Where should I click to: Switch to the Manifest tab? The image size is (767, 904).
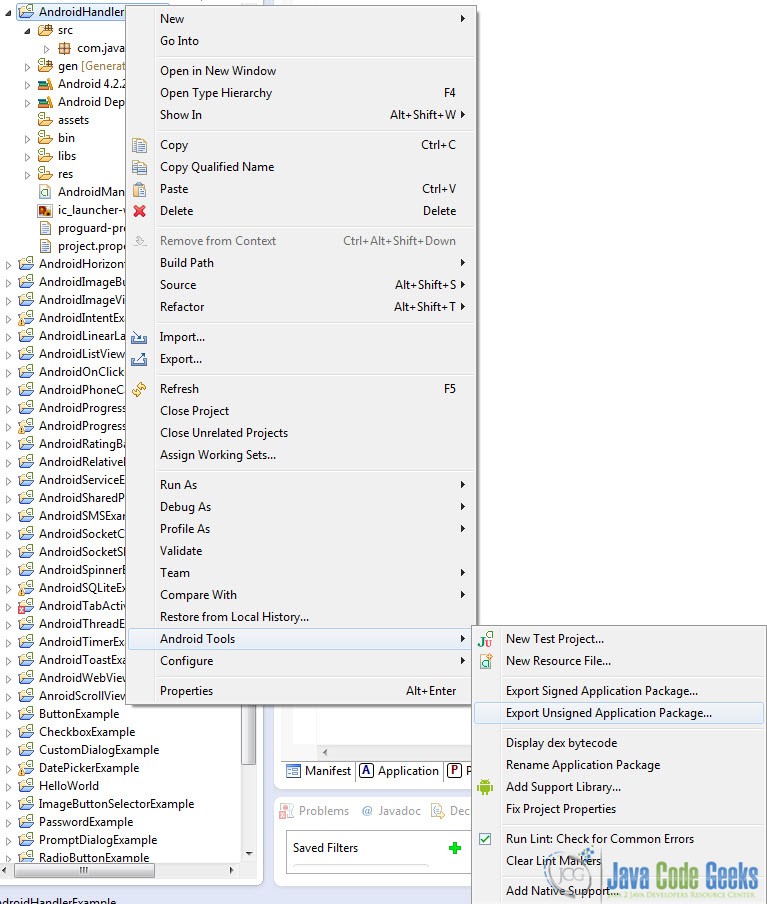318,771
